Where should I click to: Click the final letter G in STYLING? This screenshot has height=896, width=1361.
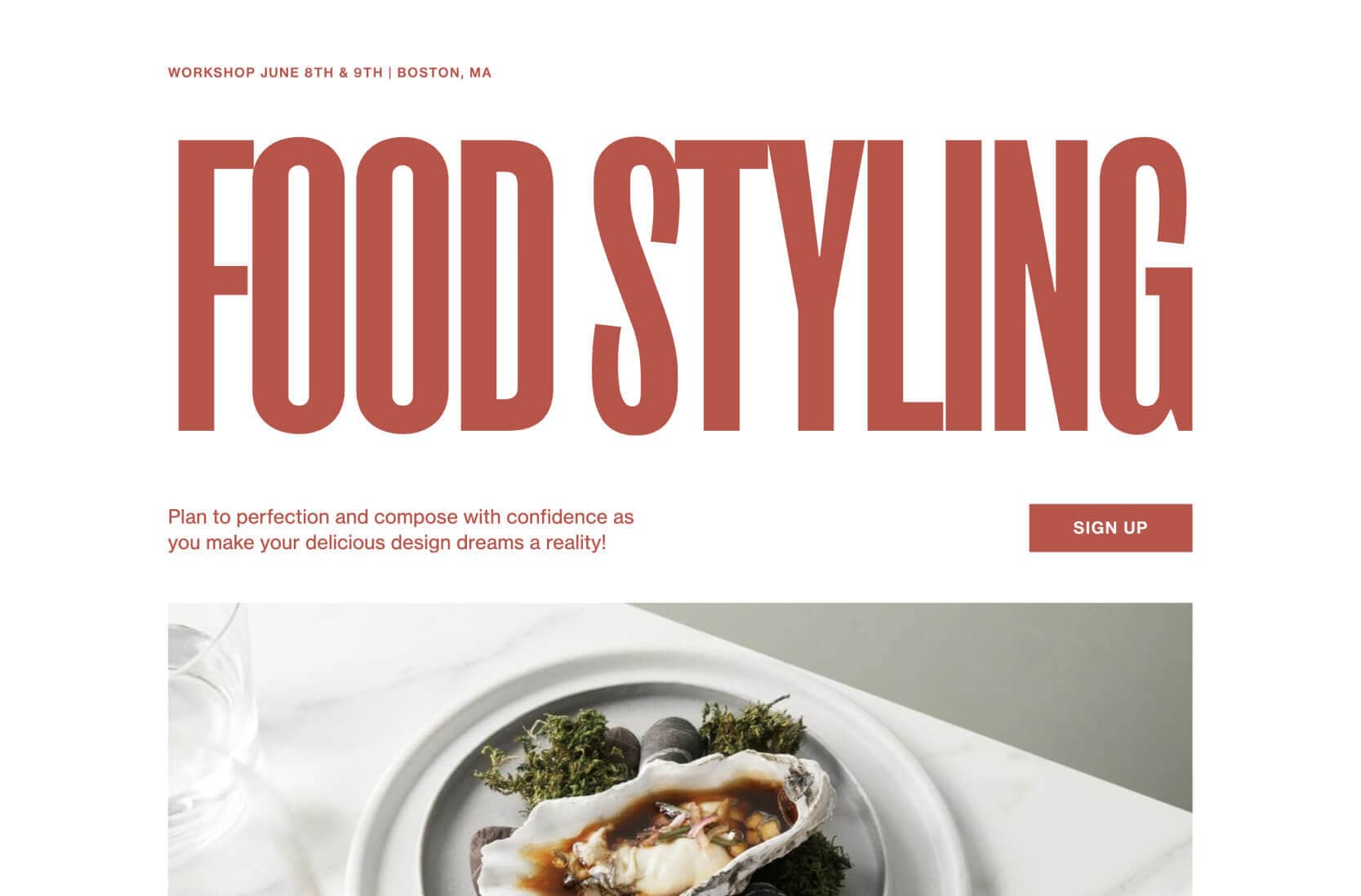click(x=1151, y=285)
